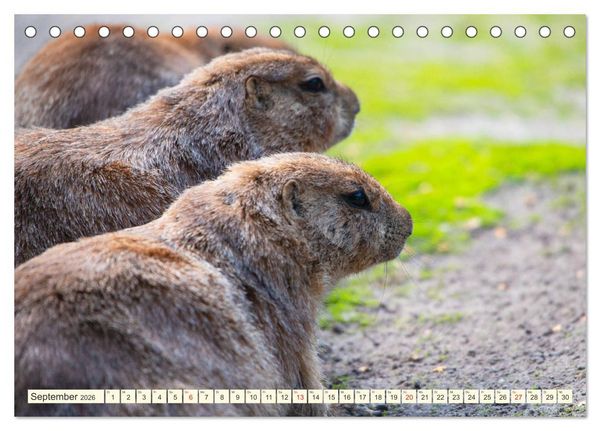Select day 12 in the calendar strip
The width and height of the screenshot is (600, 431).
pyautogui.click(x=284, y=397)
